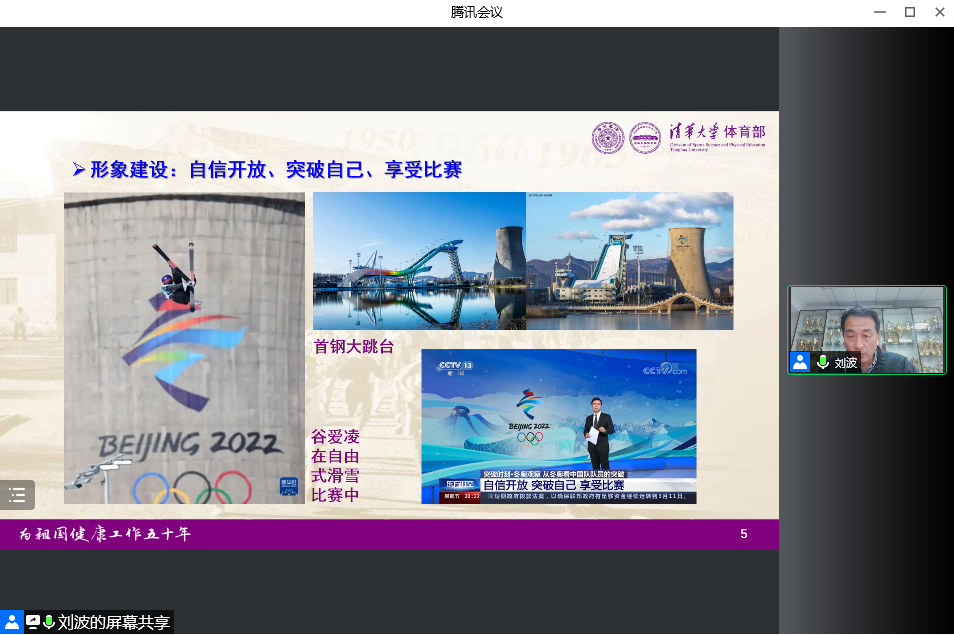Click microphone icon on 刘波's video tile
954x635 pixels.
pyautogui.click(x=823, y=362)
